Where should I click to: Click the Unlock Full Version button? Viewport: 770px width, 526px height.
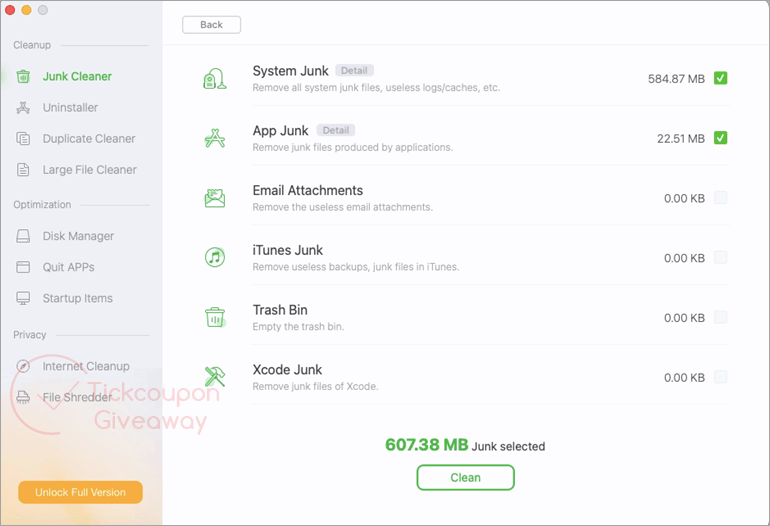click(81, 492)
